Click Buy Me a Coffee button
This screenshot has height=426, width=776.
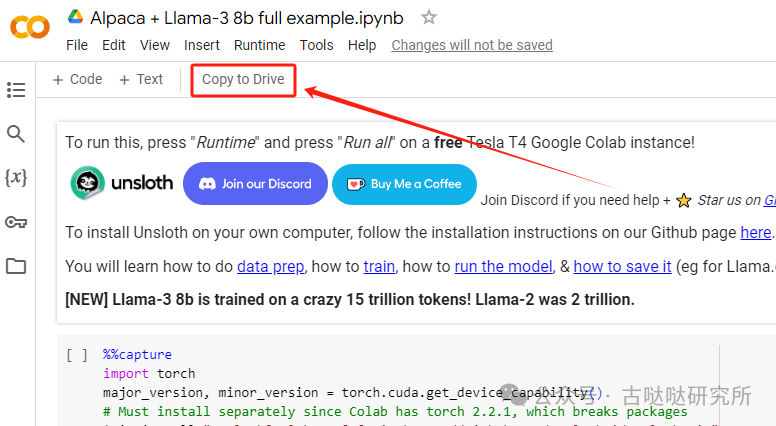click(404, 184)
